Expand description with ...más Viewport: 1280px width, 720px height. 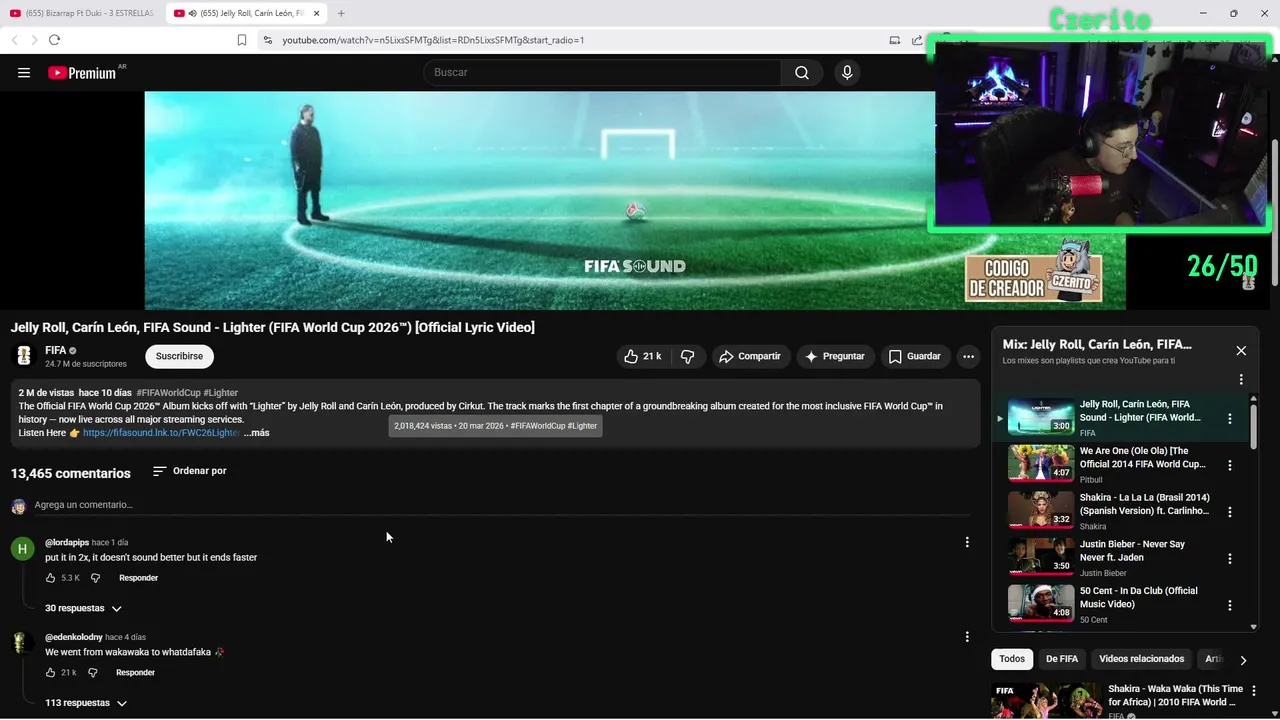[257, 433]
